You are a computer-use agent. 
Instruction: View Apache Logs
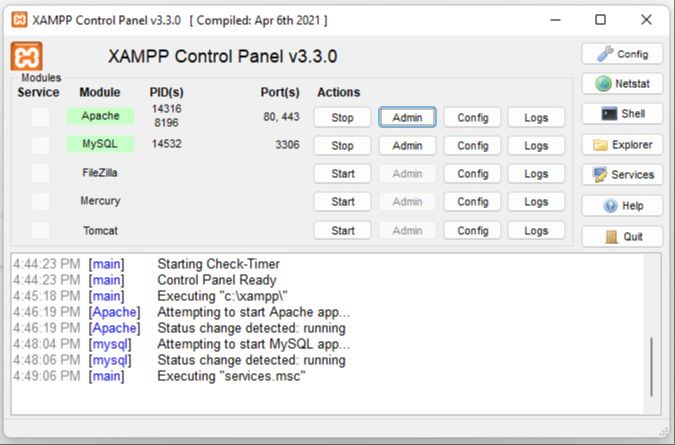pyautogui.click(x=536, y=117)
